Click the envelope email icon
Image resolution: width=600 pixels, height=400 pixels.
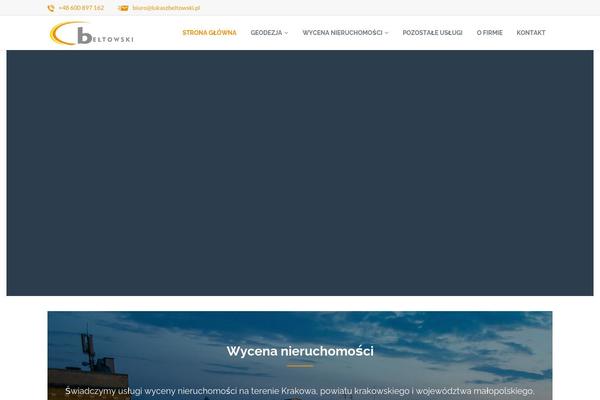123,8
